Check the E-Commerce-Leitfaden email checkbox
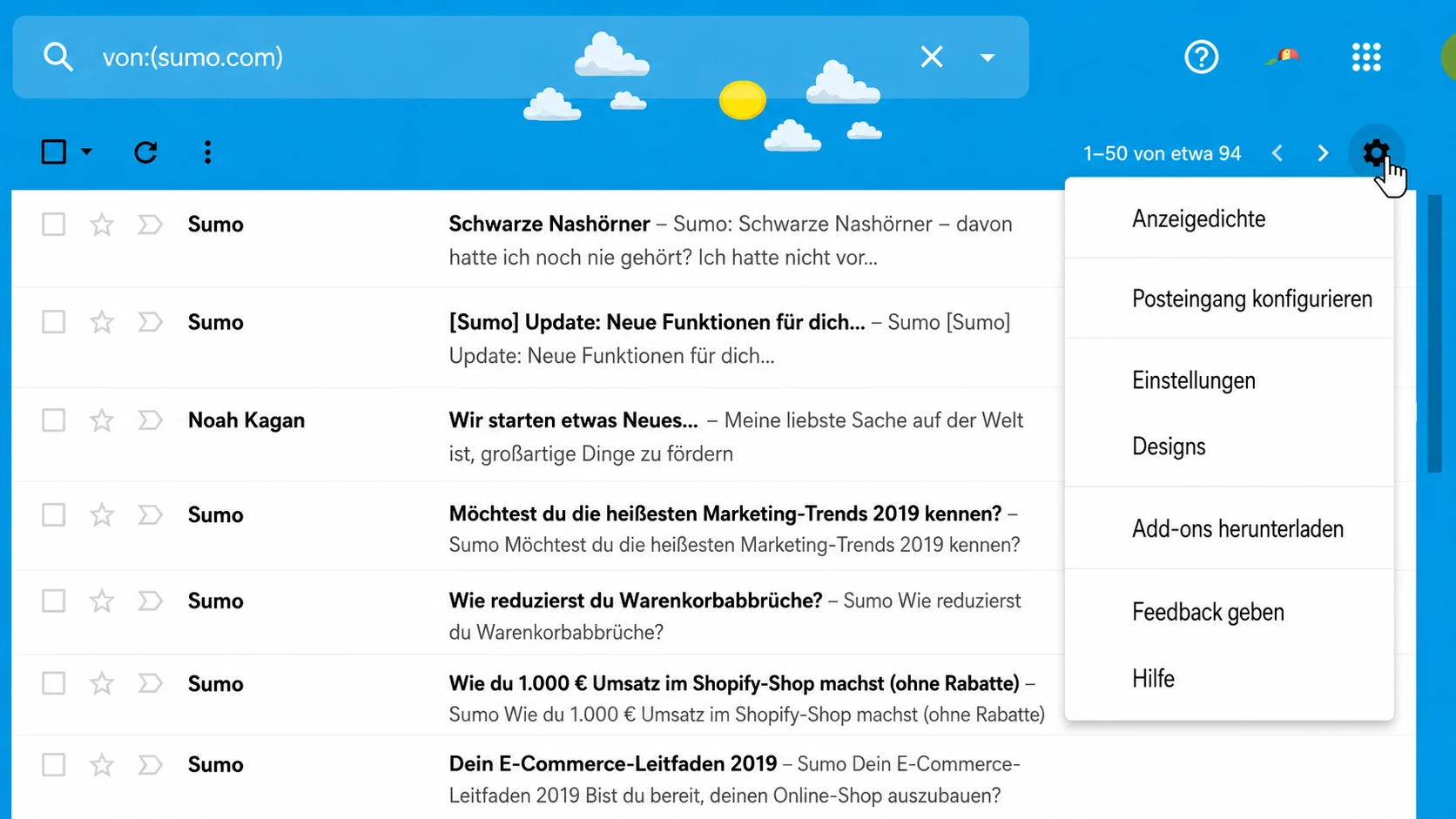The image size is (1456, 819). [54, 765]
